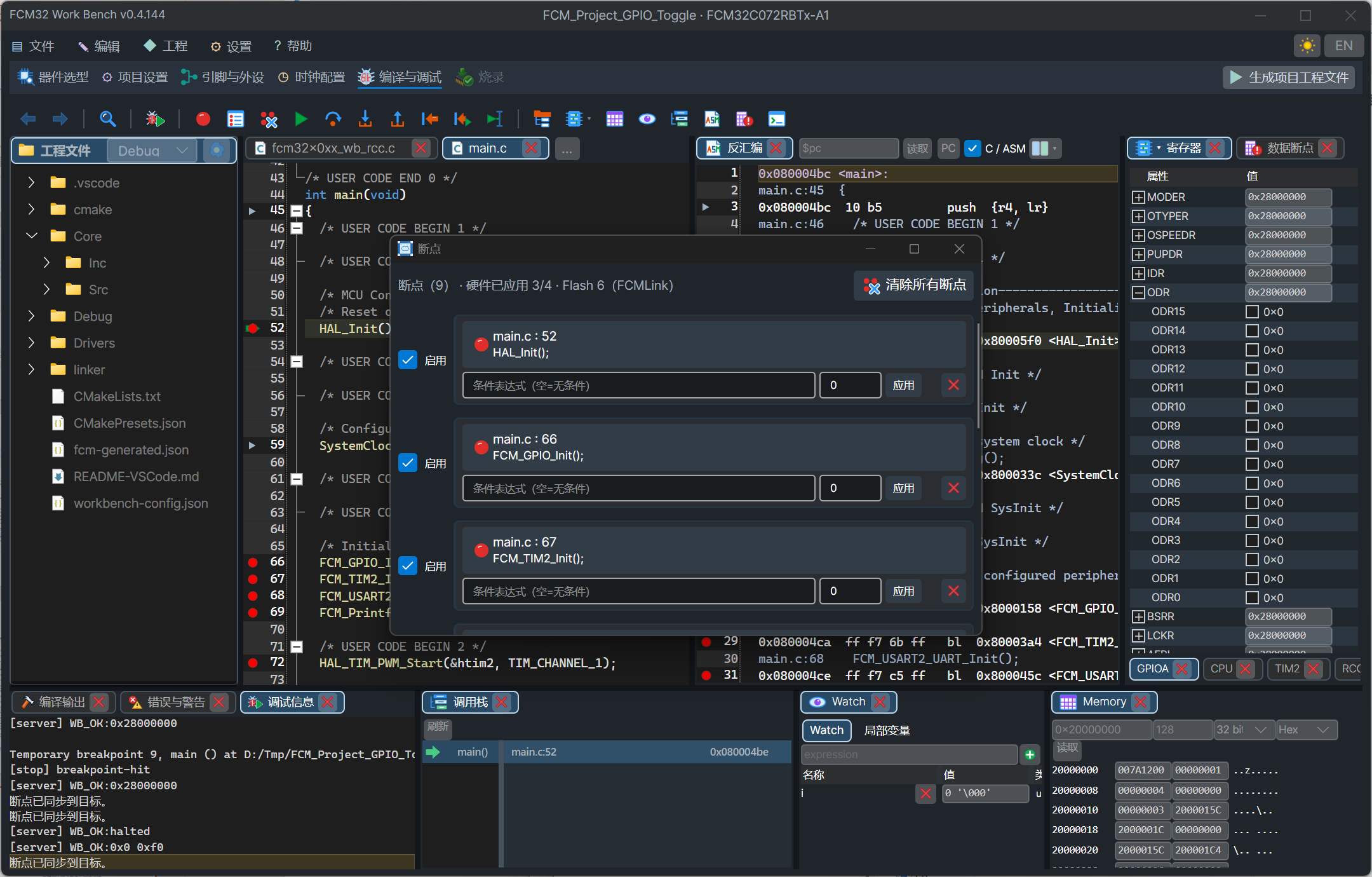The height and width of the screenshot is (877, 1372).
Task: Click 生成项目工程文件 button
Action: point(1289,77)
